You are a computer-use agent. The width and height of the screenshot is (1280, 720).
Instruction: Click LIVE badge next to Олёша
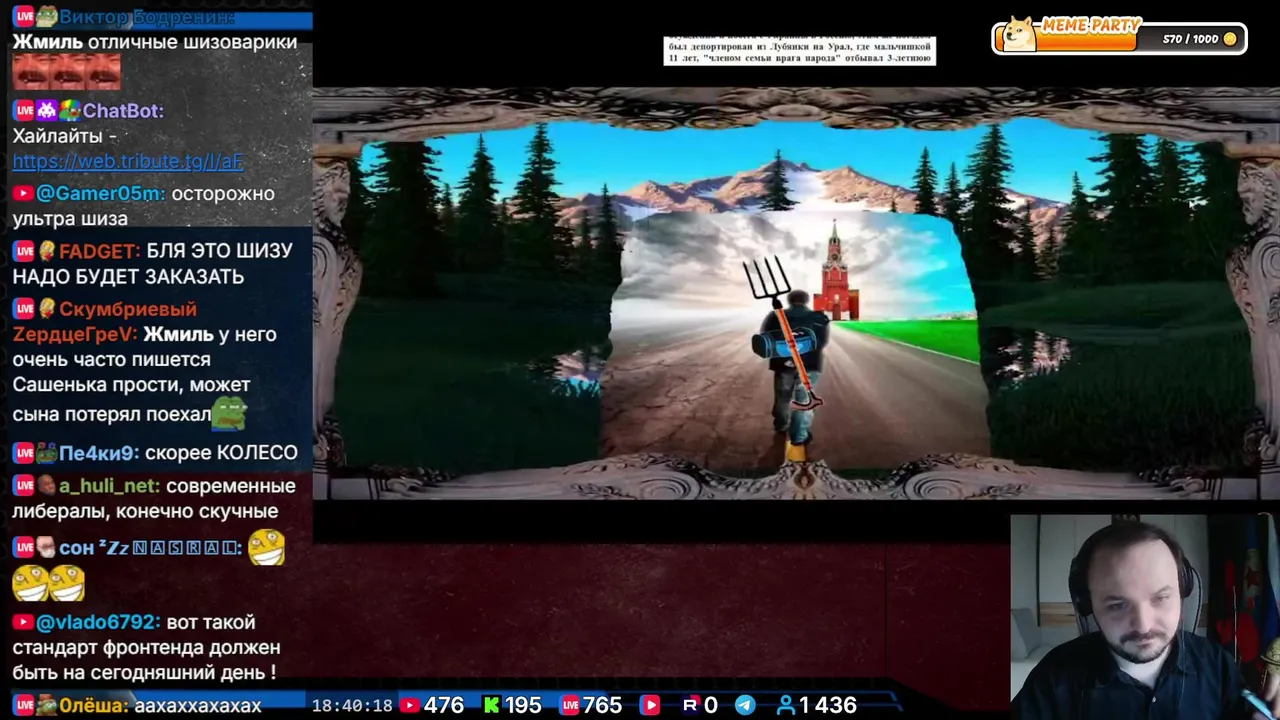[24, 705]
